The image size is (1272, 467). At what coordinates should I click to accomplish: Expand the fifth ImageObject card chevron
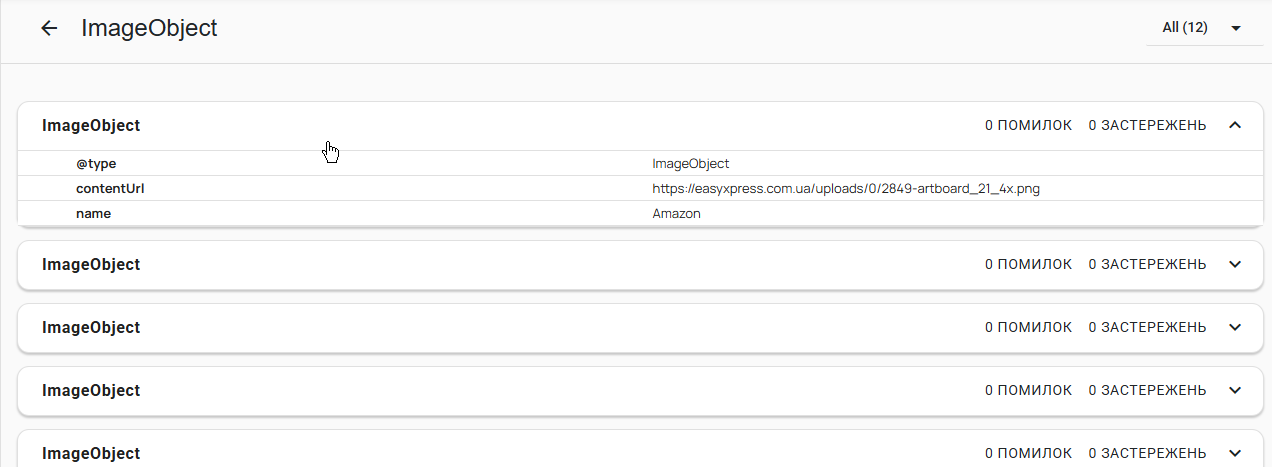click(x=1234, y=453)
